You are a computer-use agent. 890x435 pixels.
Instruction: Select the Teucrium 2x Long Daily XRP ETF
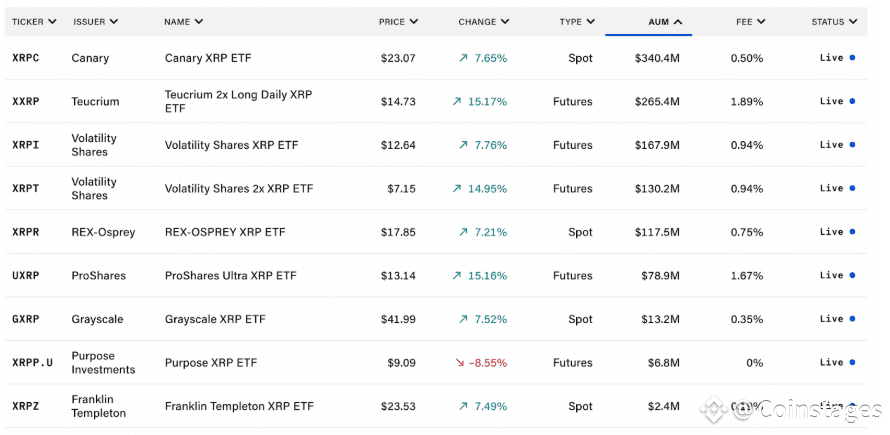(x=238, y=101)
